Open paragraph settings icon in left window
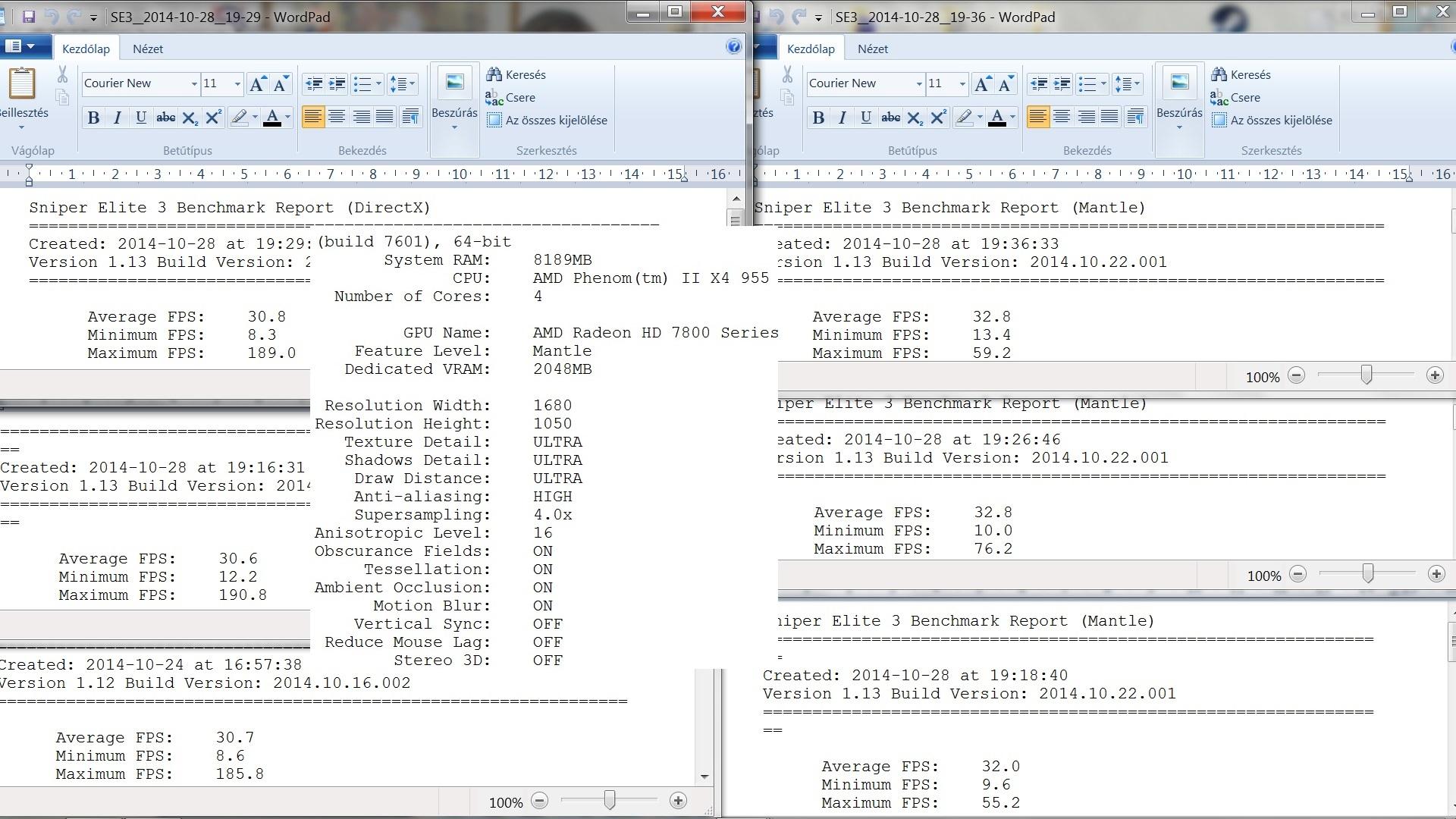This screenshot has height=819, width=1456. point(410,117)
